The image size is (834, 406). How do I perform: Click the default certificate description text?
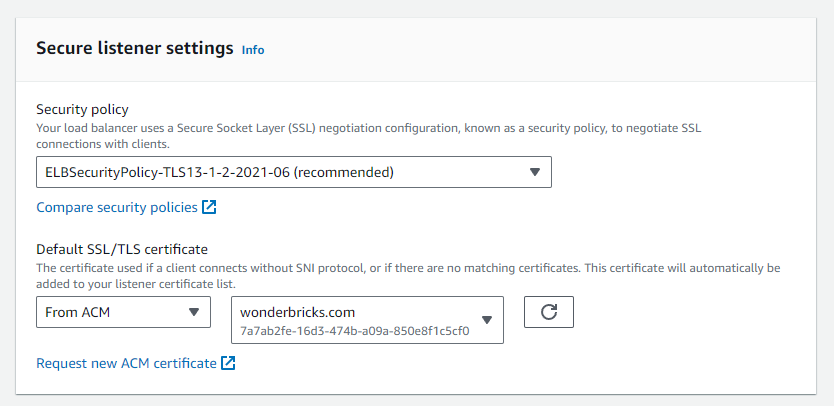pos(408,276)
